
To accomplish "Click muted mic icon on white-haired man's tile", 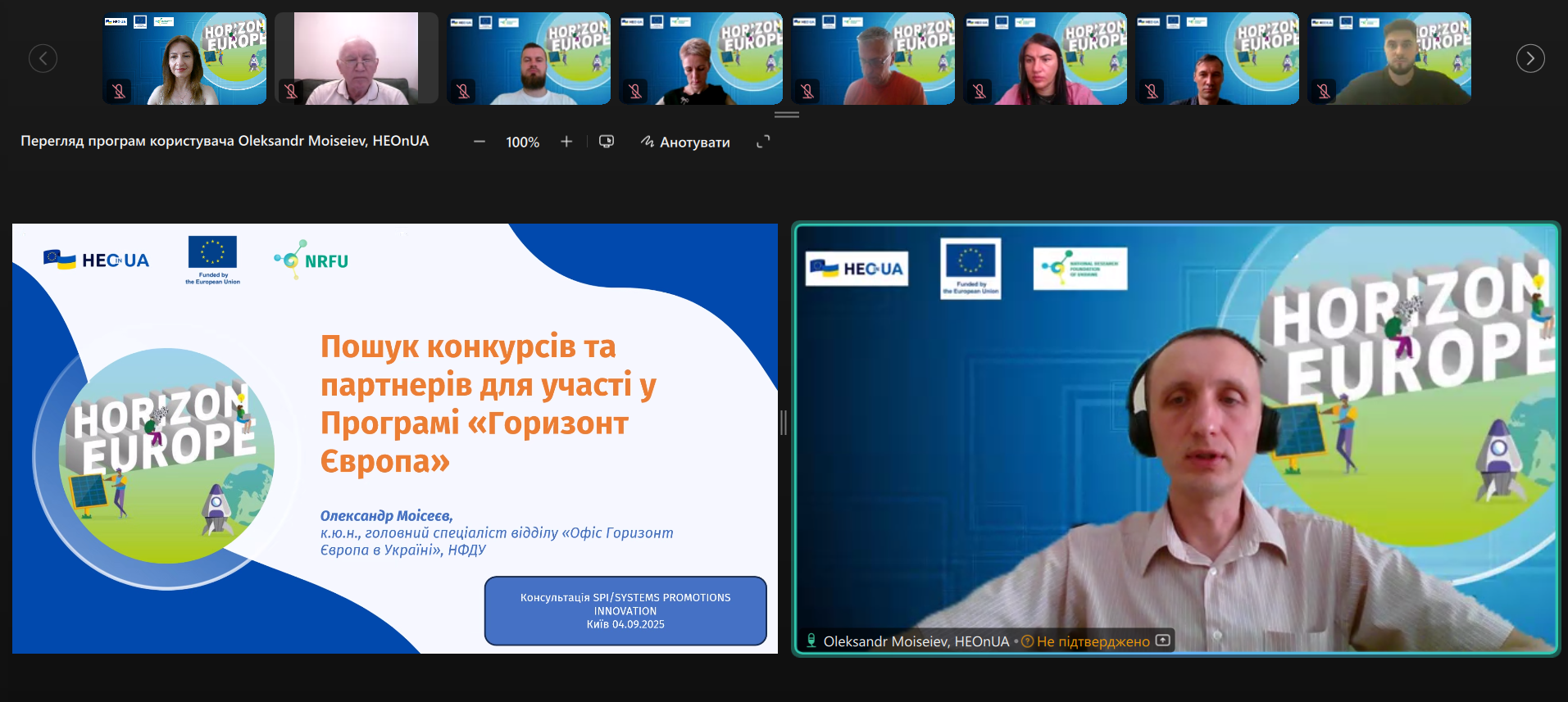I will (x=291, y=91).
